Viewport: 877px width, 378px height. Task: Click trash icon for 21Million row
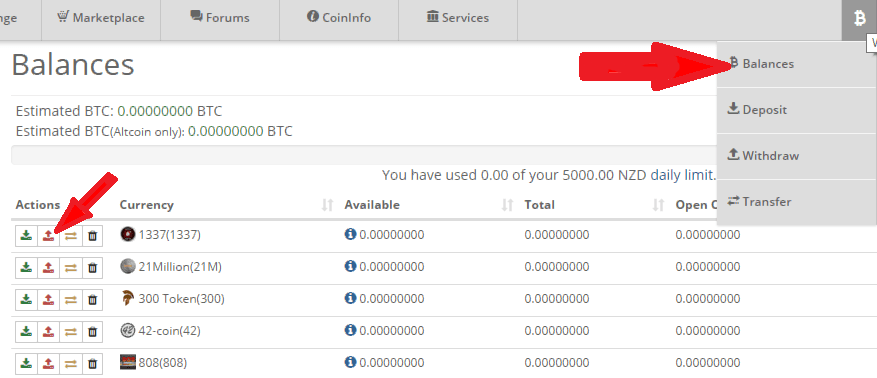click(92, 268)
